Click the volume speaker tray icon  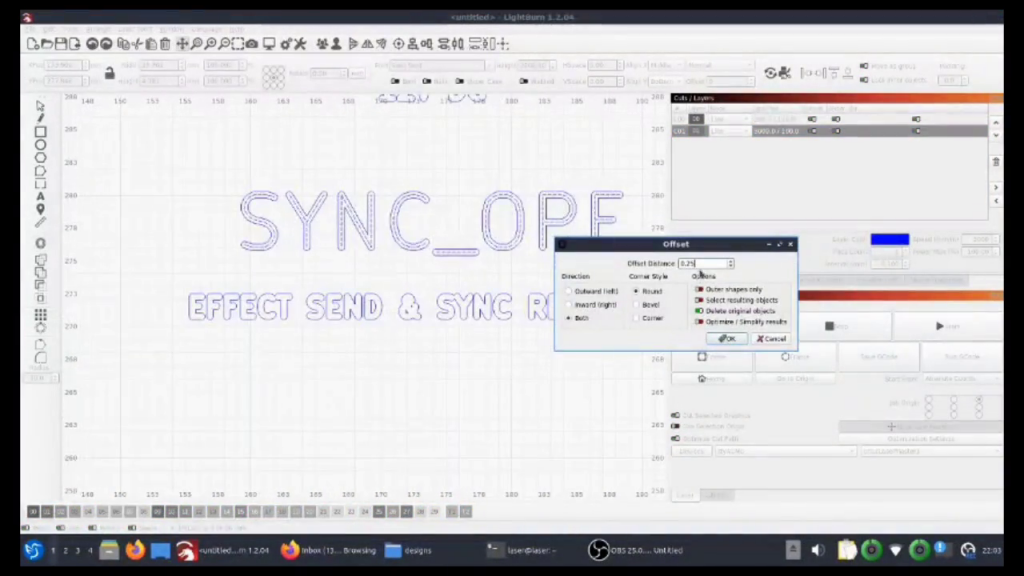[818, 551]
